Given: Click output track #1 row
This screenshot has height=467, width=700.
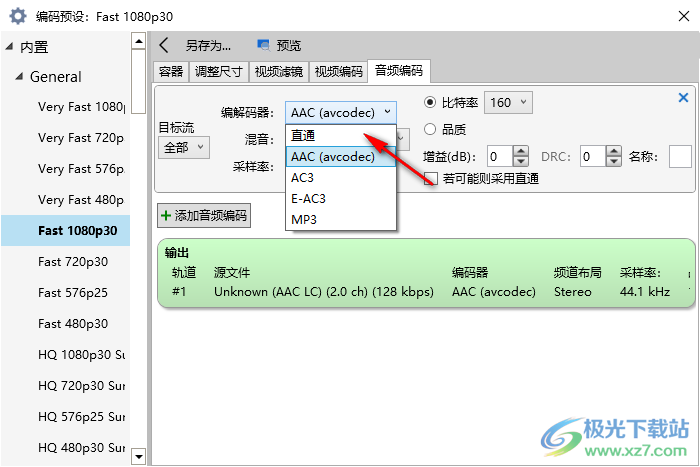Looking at the screenshot, I should pyautogui.click(x=426, y=292).
